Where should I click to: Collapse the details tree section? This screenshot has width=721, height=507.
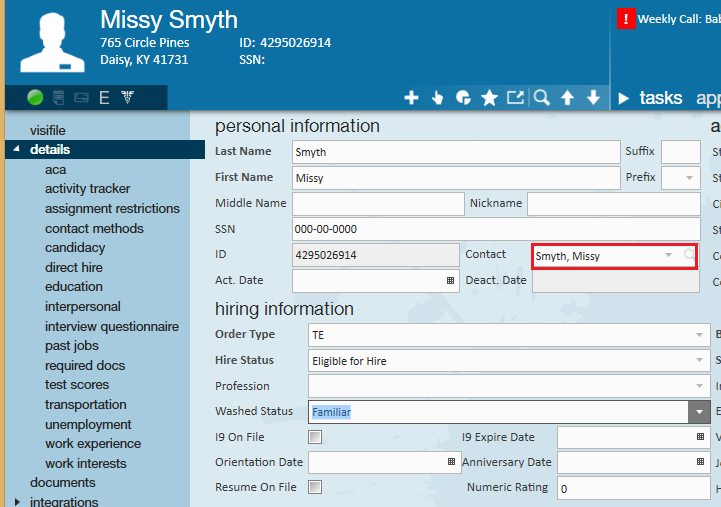point(17,150)
